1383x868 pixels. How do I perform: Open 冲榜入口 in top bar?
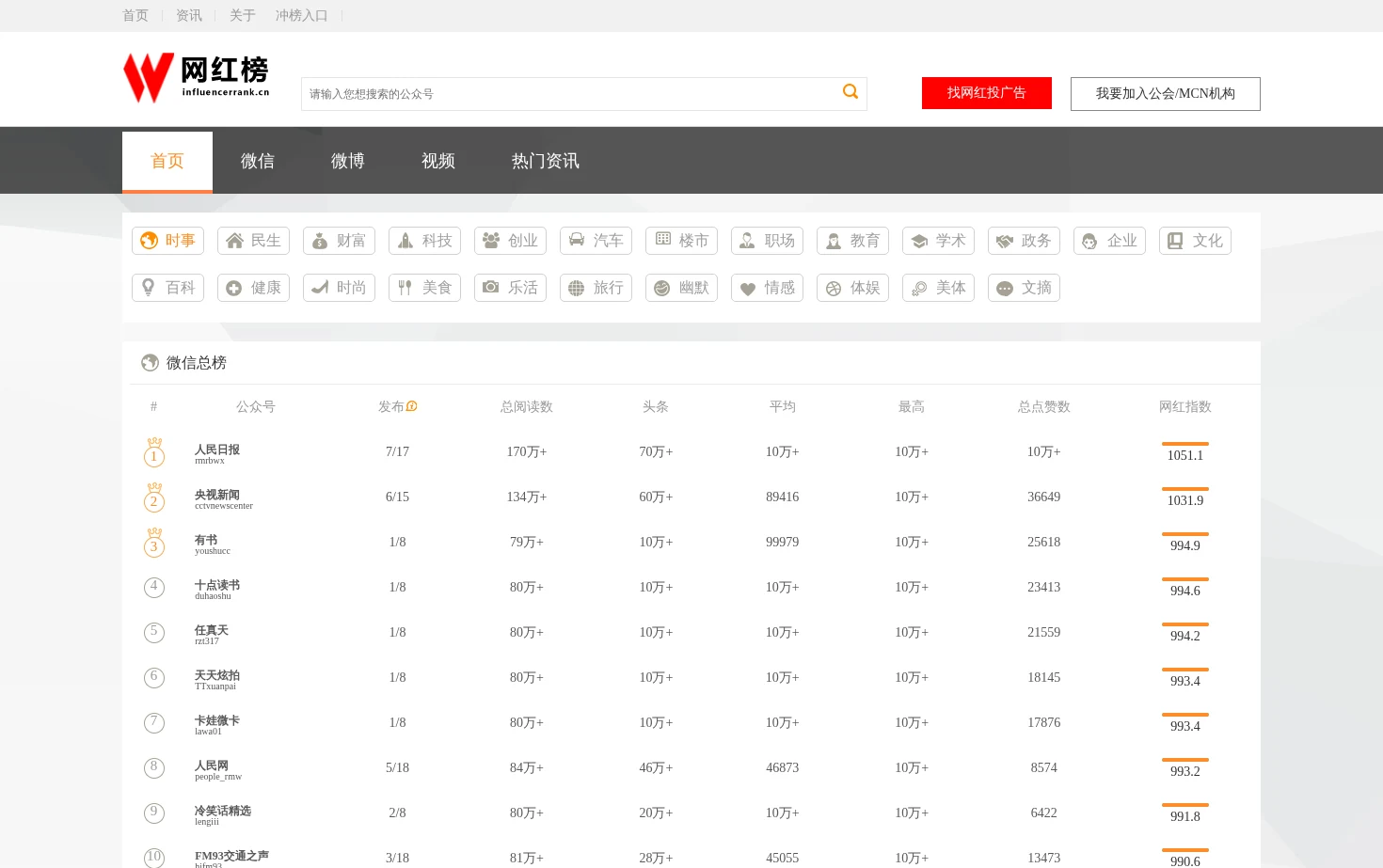pos(301,16)
